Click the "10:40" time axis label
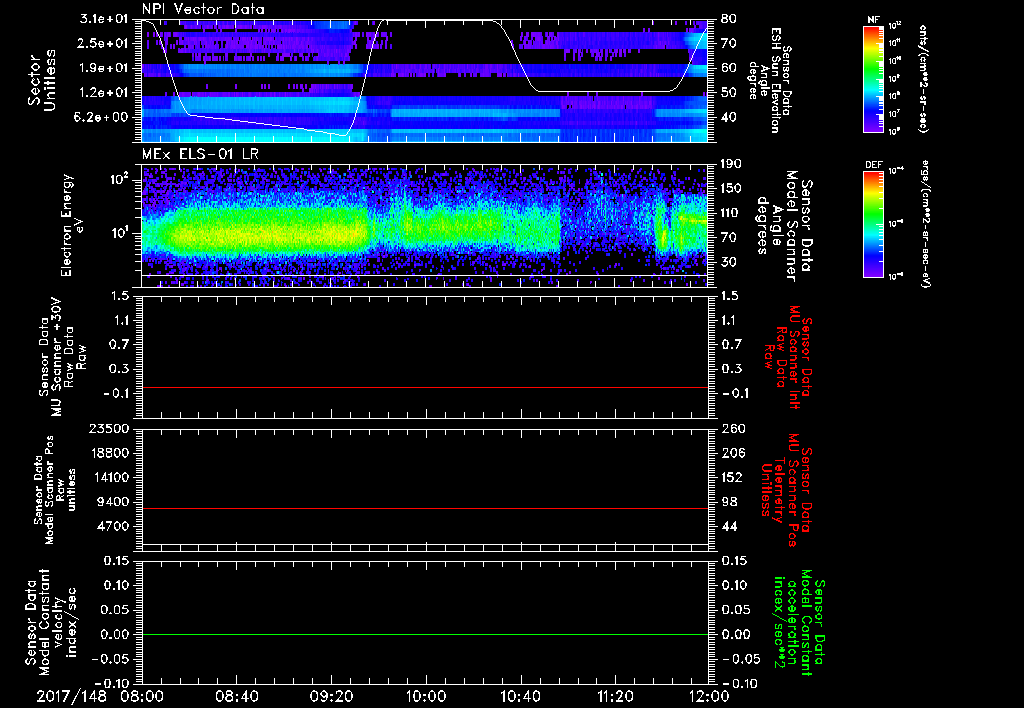 [520, 696]
